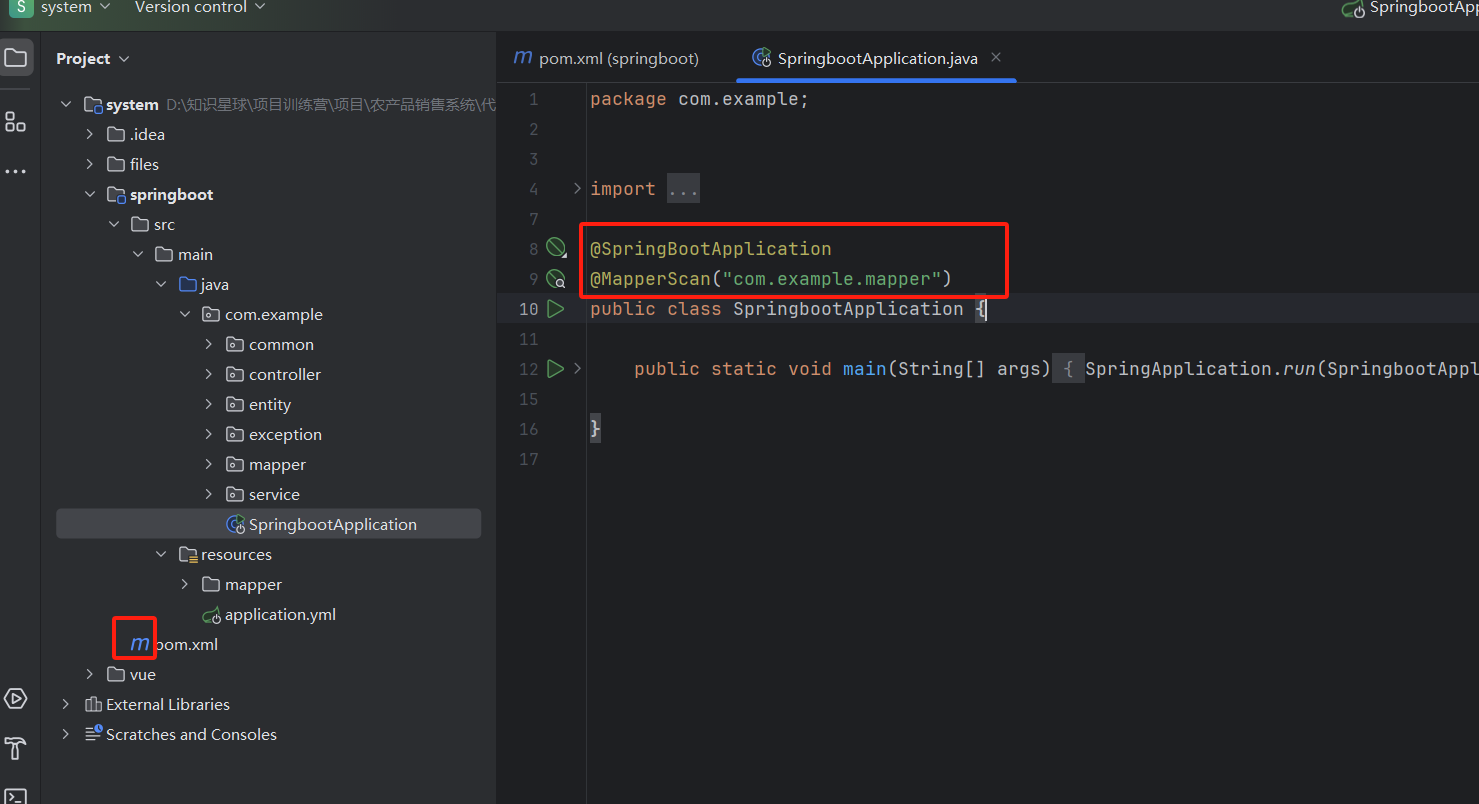Collapse the system root project node
This screenshot has height=804, width=1479.
coord(66,104)
